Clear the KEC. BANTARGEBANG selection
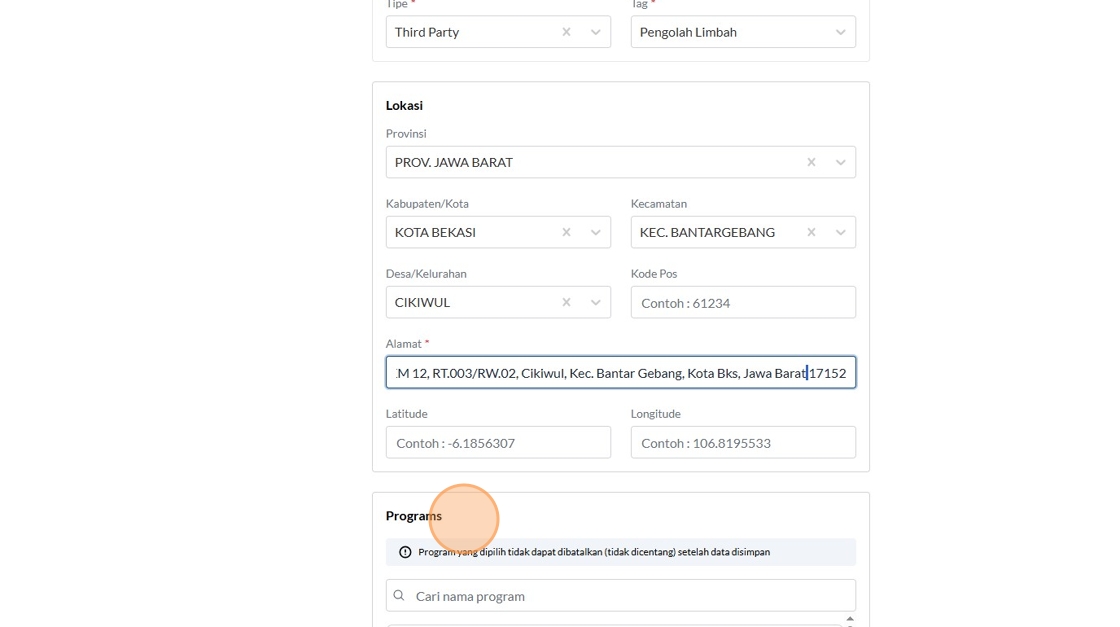The image size is (1120, 627). [811, 232]
